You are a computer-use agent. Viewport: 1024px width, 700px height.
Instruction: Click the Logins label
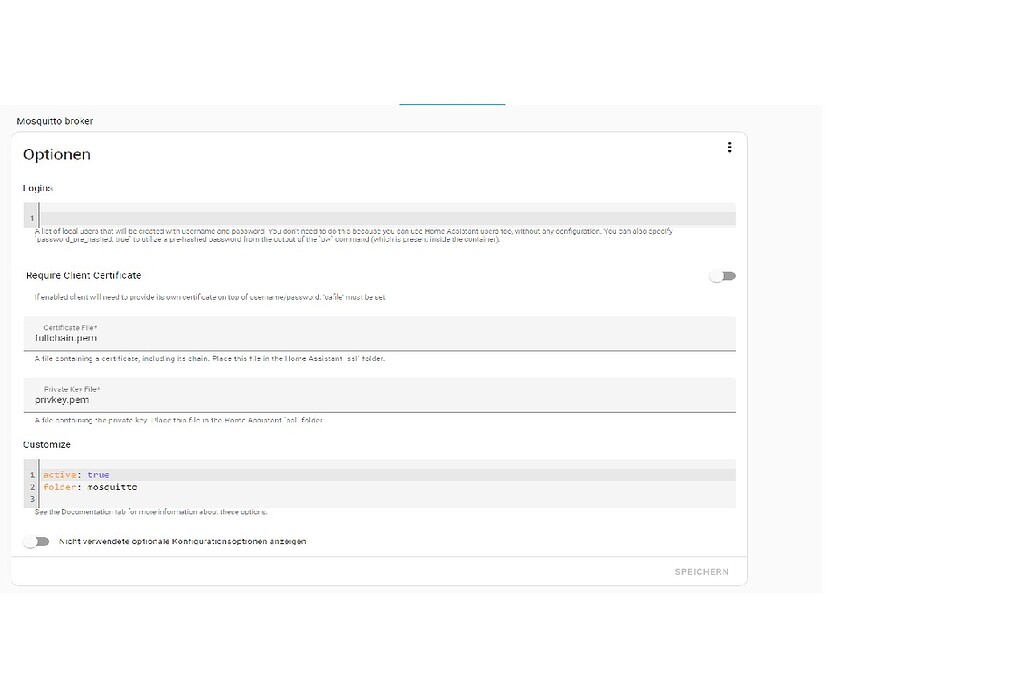pyautogui.click(x=38, y=188)
